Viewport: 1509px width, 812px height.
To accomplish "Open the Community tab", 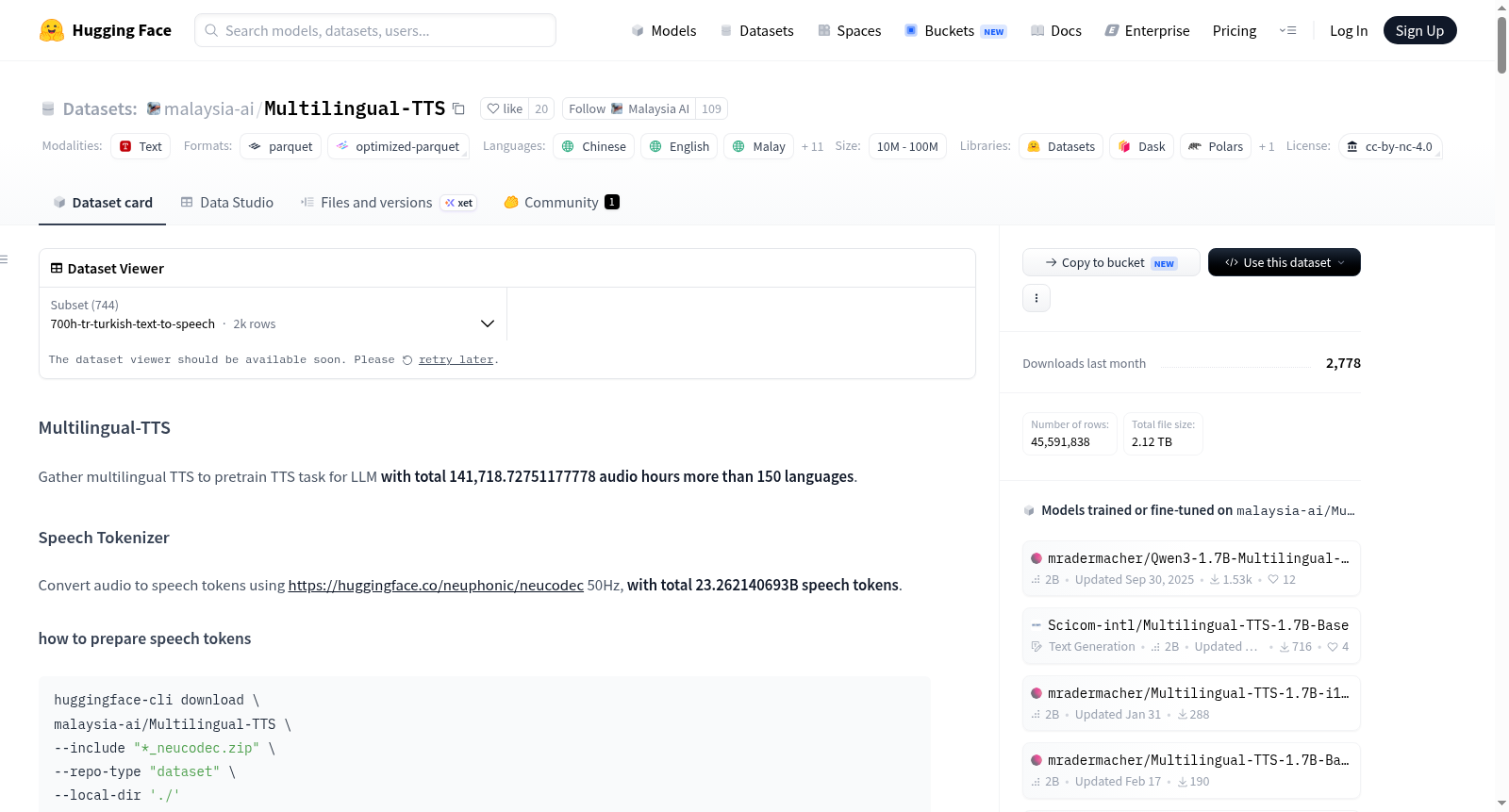I will (x=562, y=202).
